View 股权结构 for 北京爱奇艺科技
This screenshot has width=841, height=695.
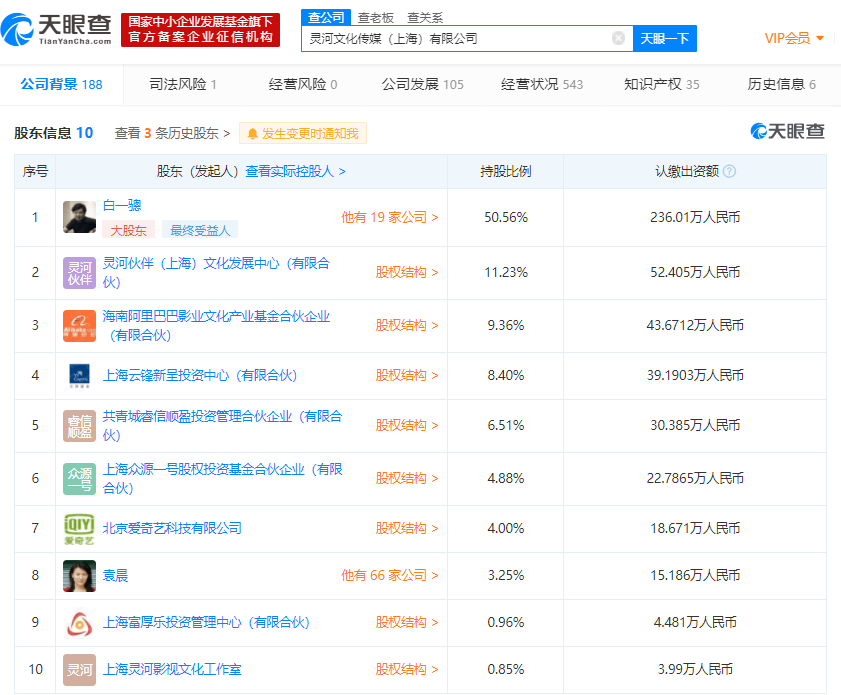[x=407, y=529]
